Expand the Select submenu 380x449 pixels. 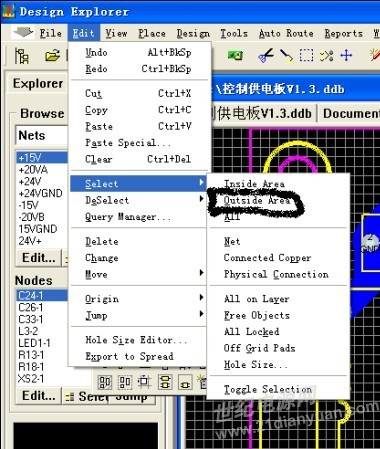[138, 183]
